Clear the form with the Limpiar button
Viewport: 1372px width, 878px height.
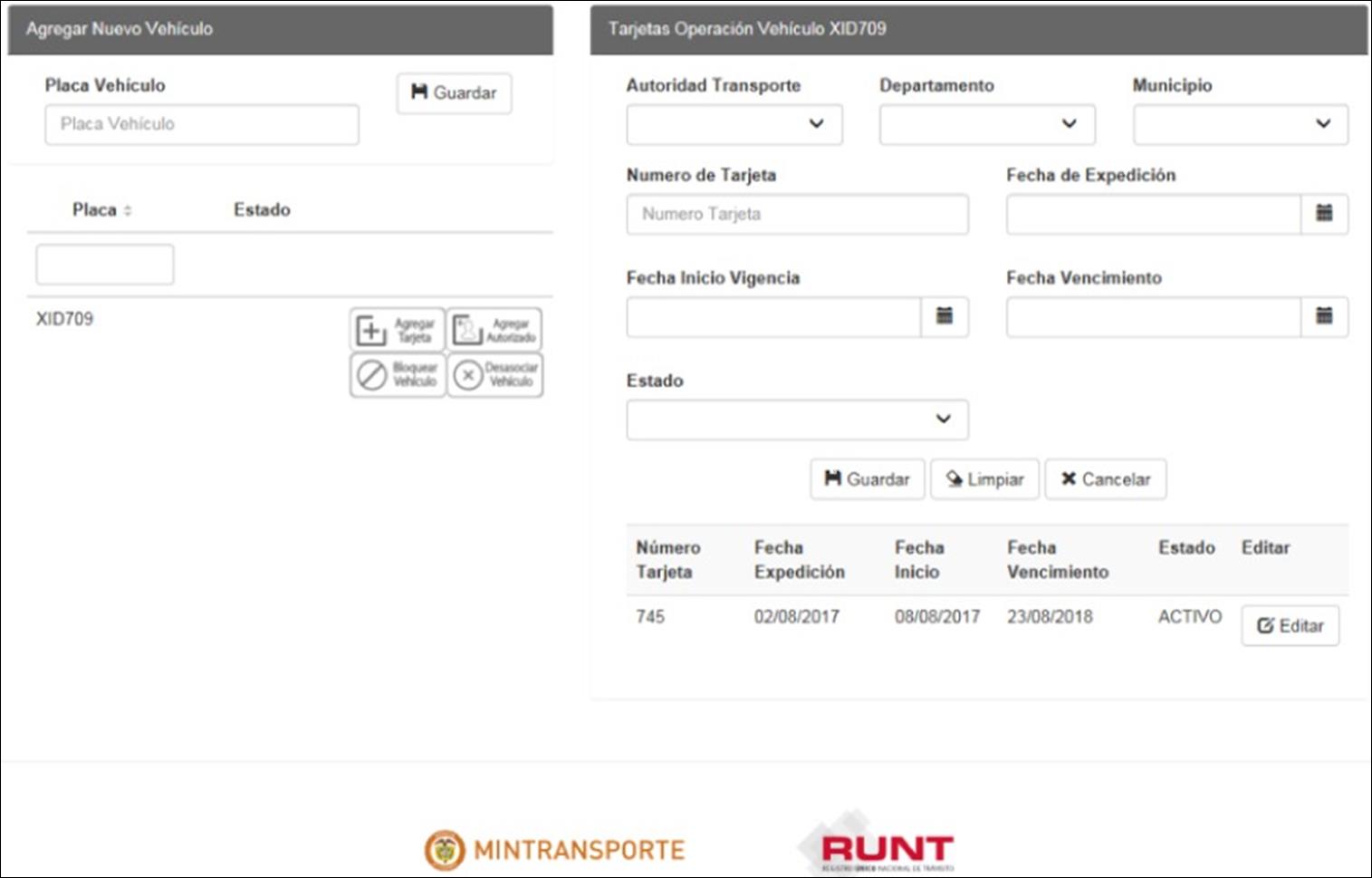pos(984,479)
